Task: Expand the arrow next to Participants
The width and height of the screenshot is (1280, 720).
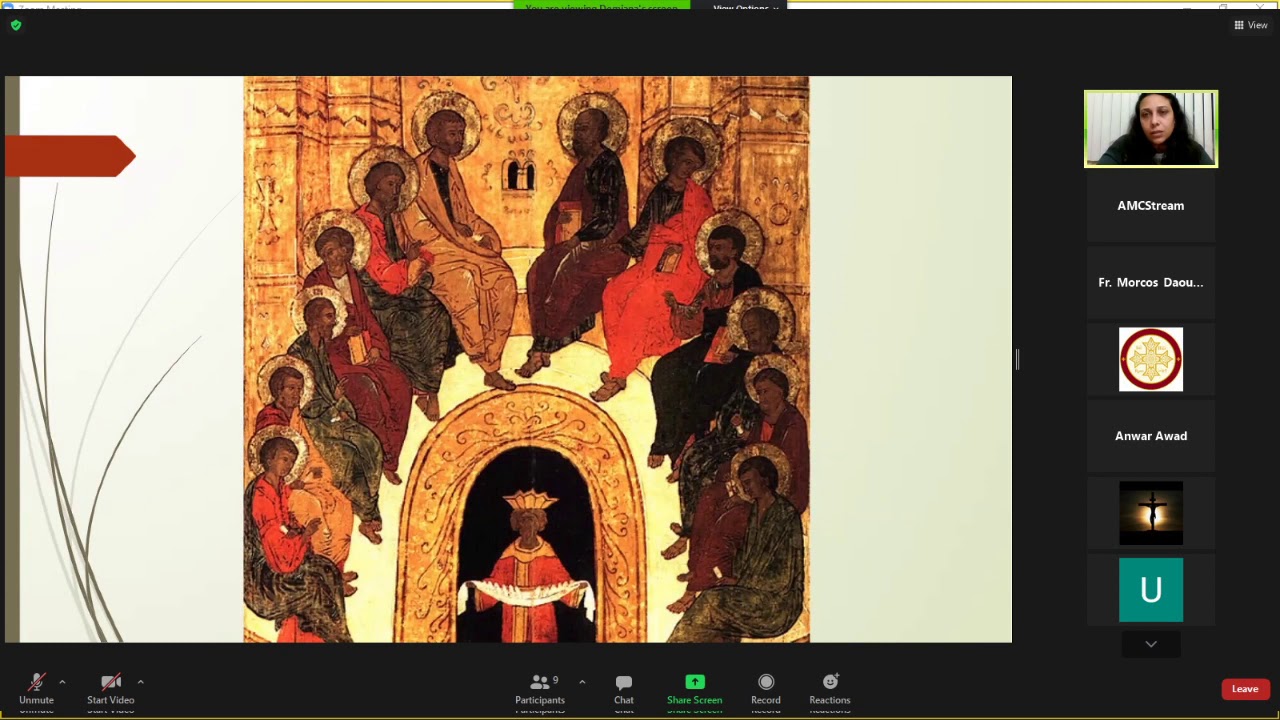Action: pos(582,682)
